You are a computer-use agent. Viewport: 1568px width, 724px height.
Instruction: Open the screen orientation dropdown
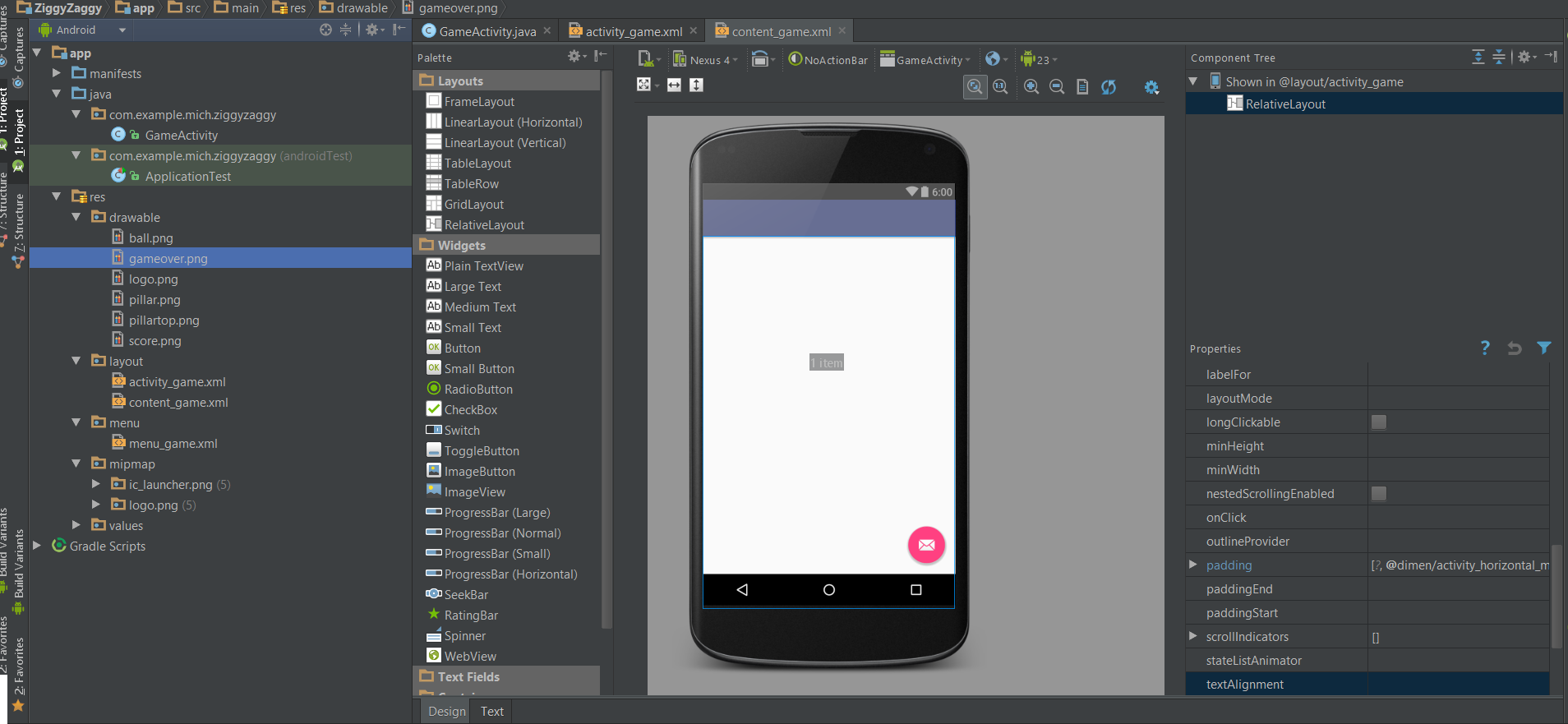(x=763, y=59)
